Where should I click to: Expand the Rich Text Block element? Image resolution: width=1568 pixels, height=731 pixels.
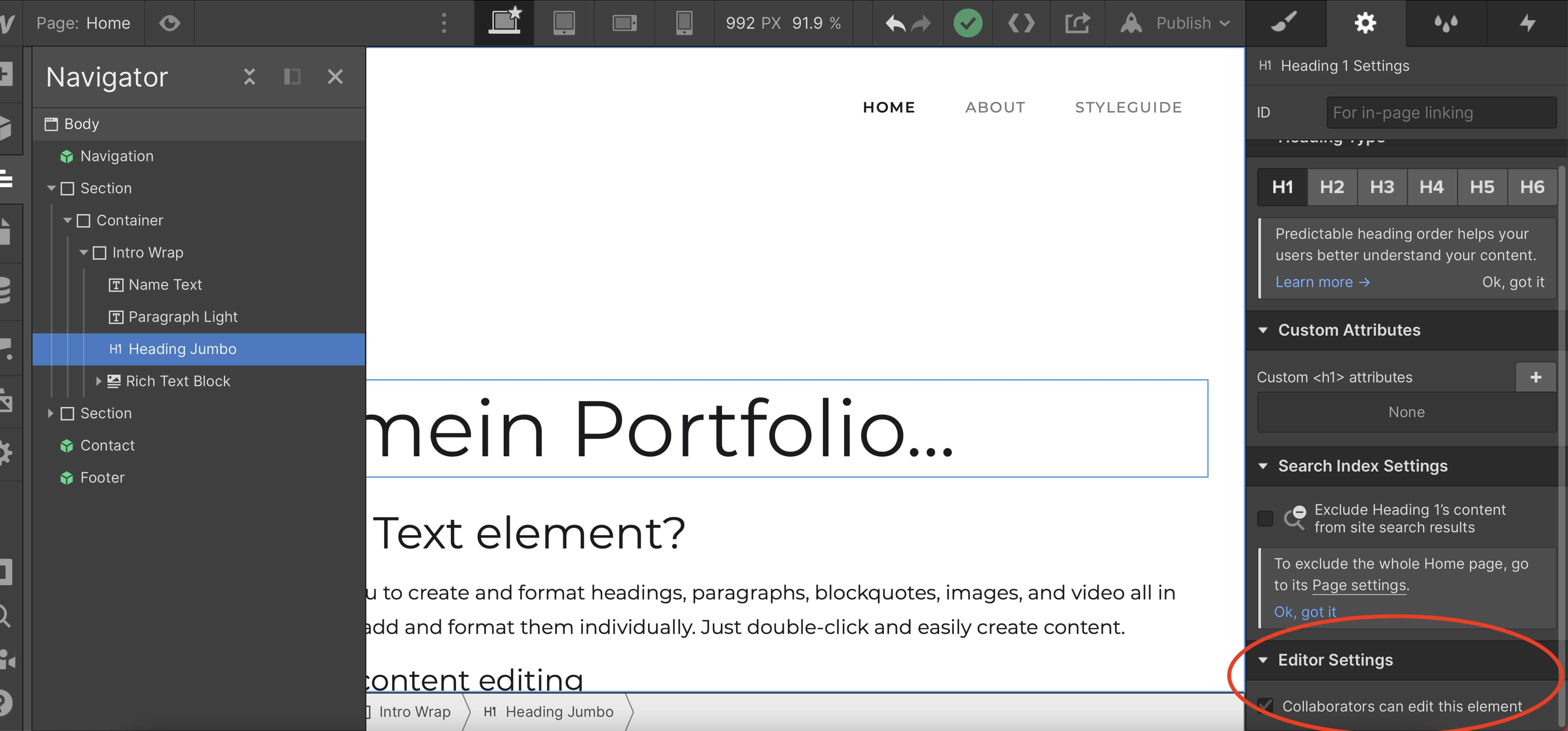pyautogui.click(x=99, y=382)
